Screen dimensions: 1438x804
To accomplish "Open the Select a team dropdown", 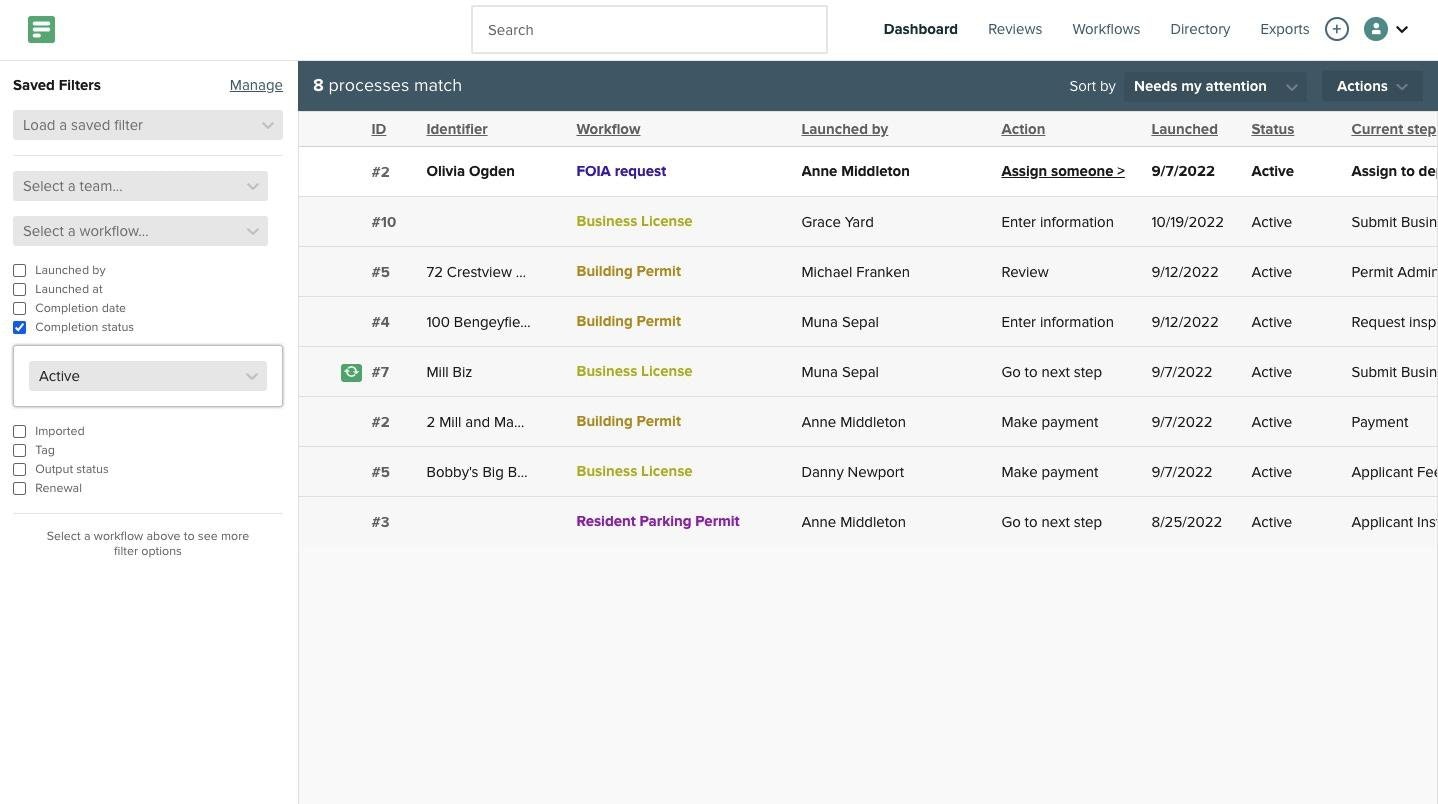I will 140,186.
